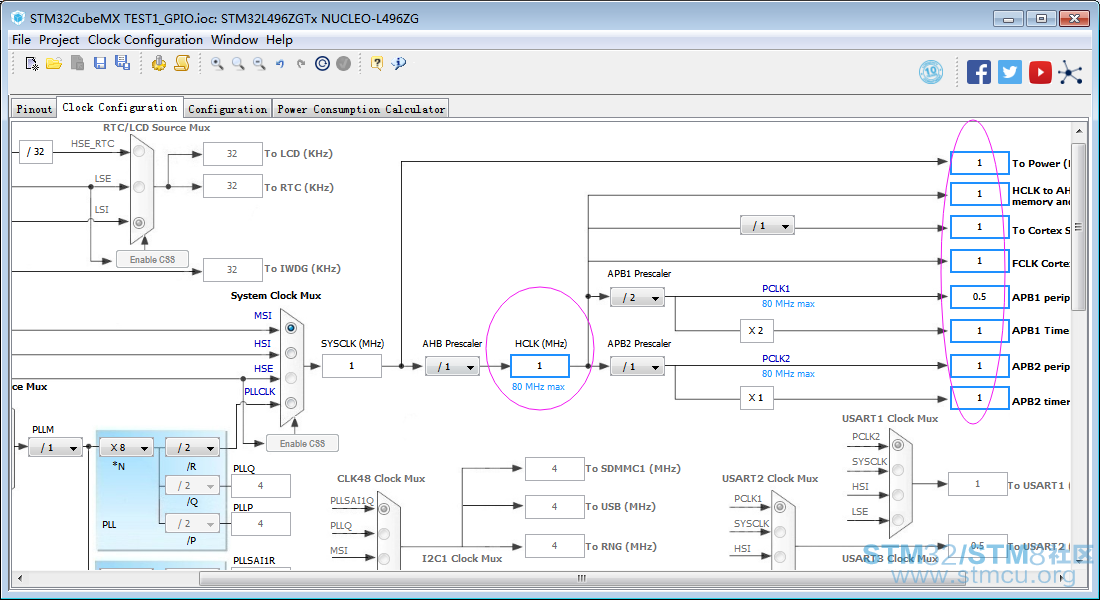Open the Cortex system timer /1 dropdown
The height and width of the screenshot is (600, 1100).
pos(767,226)
